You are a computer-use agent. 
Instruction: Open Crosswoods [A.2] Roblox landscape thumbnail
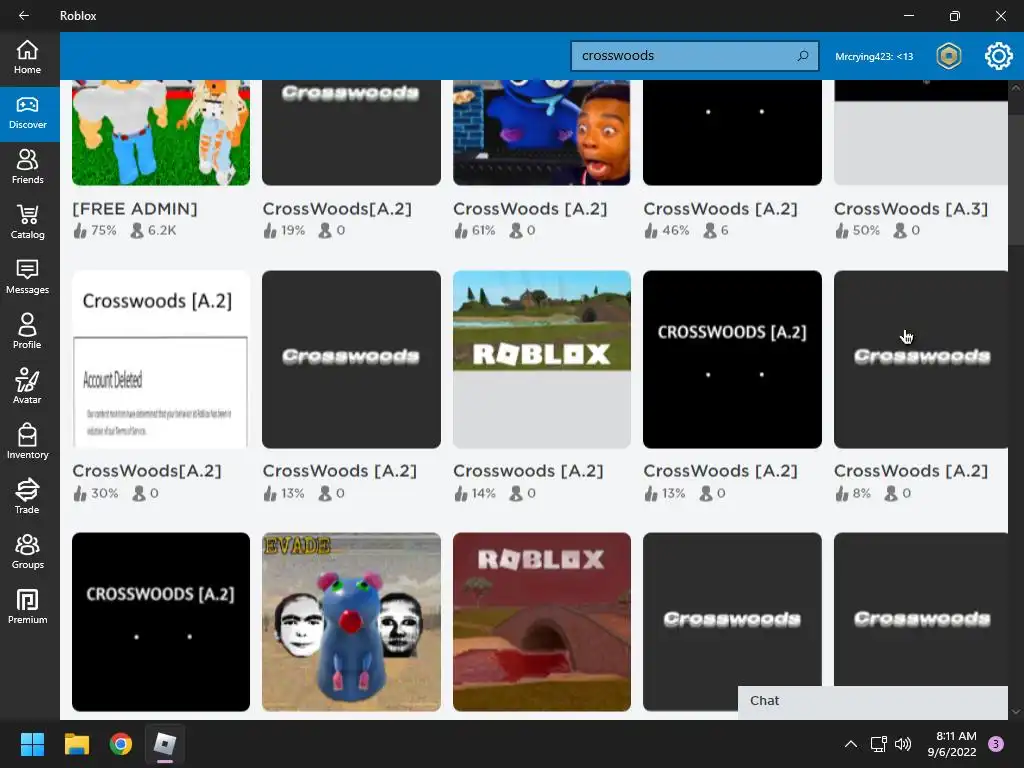pos(541,359)
